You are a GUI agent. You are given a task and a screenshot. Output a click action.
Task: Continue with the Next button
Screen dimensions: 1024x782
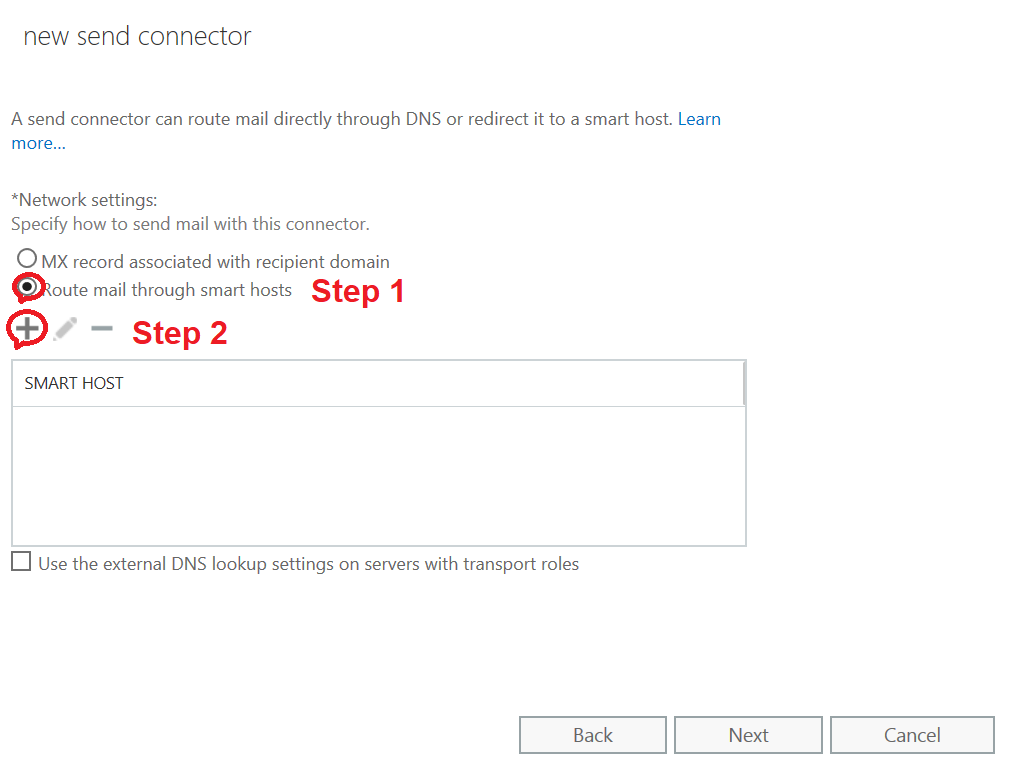[748, 735]
